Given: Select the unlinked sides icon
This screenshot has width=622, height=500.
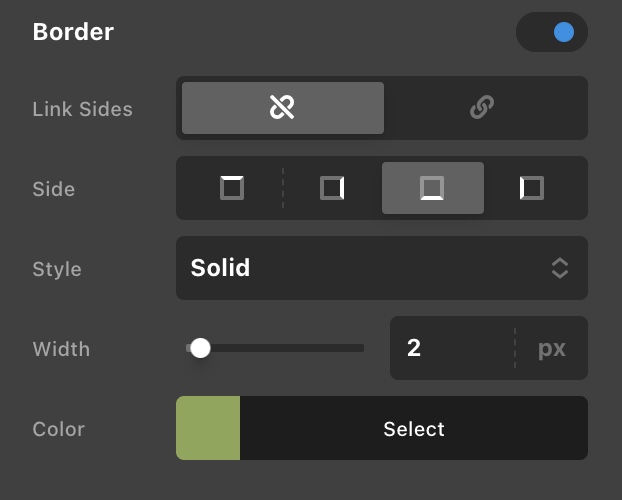Looking at the screenshot, I should 282,108.
